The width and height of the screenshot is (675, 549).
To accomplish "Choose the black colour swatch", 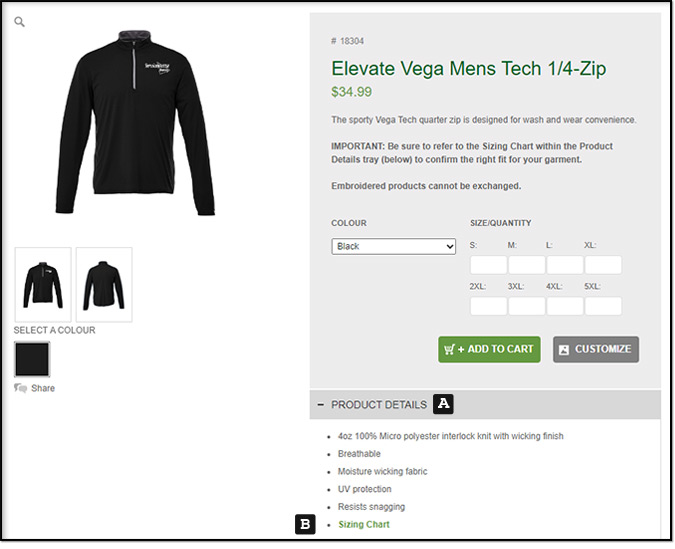I will pyautogui.click(x=32, y=359).
